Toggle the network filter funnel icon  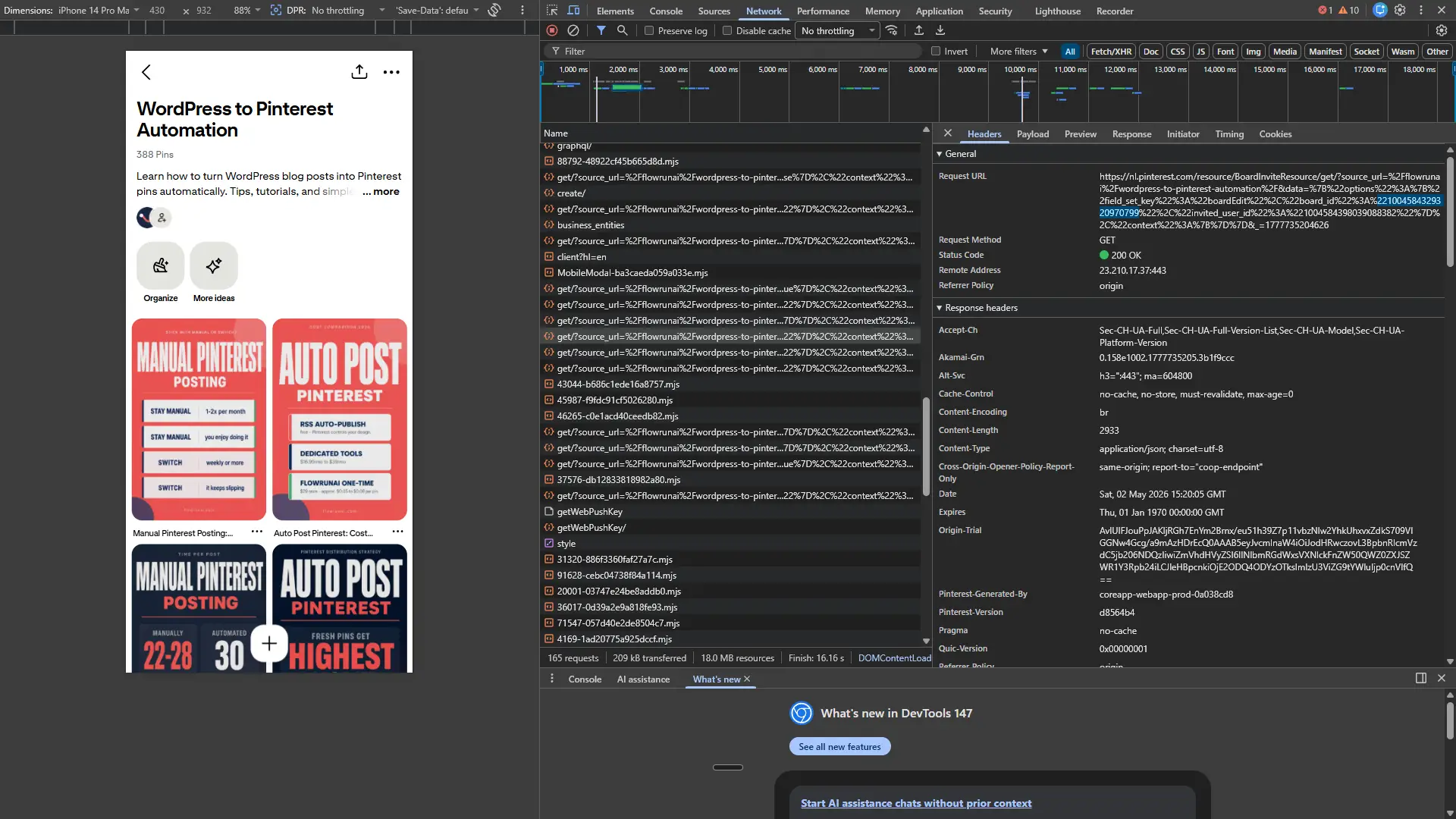click(x=601, y=30)
